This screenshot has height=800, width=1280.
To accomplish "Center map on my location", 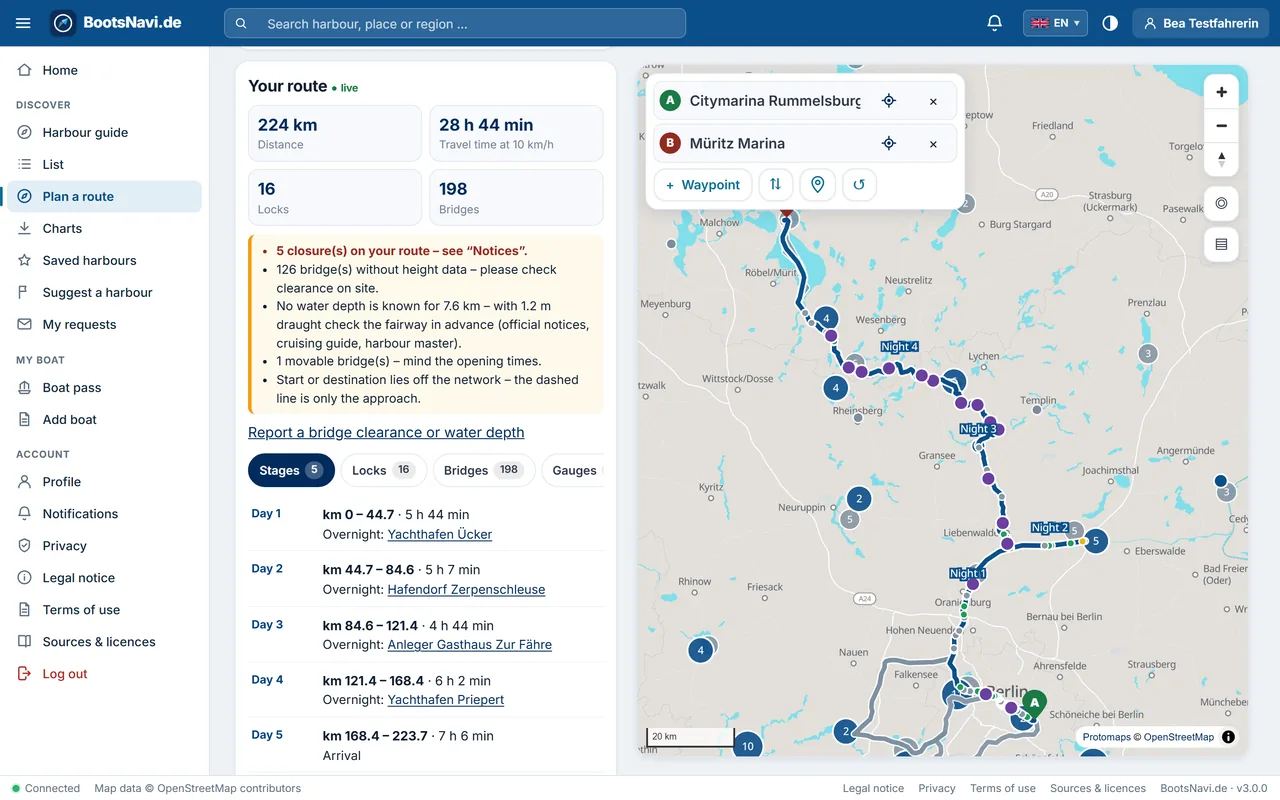I will pos(1221,203).
